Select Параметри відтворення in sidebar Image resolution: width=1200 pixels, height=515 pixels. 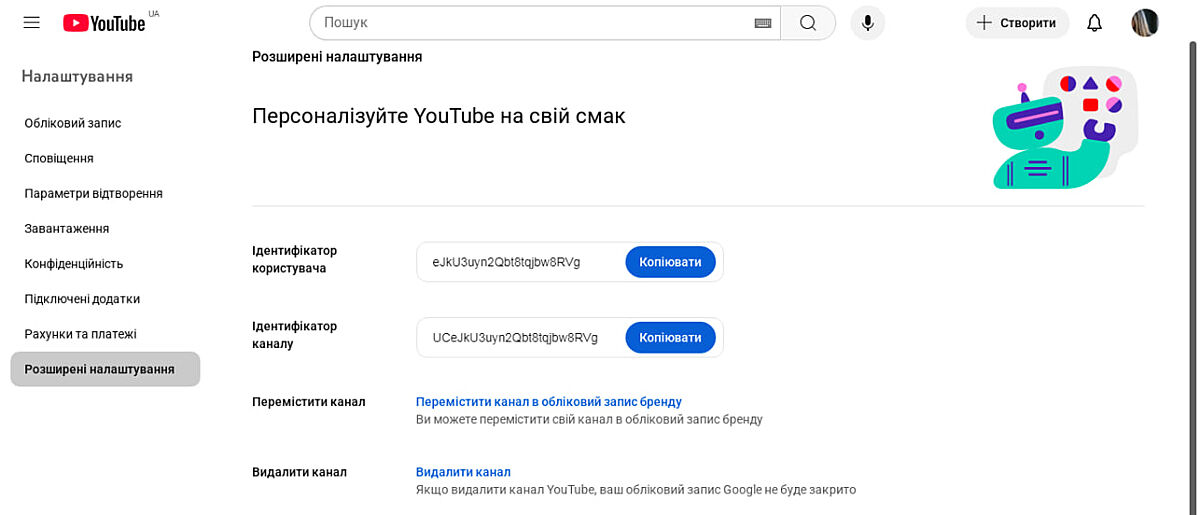tap(93, 193)
